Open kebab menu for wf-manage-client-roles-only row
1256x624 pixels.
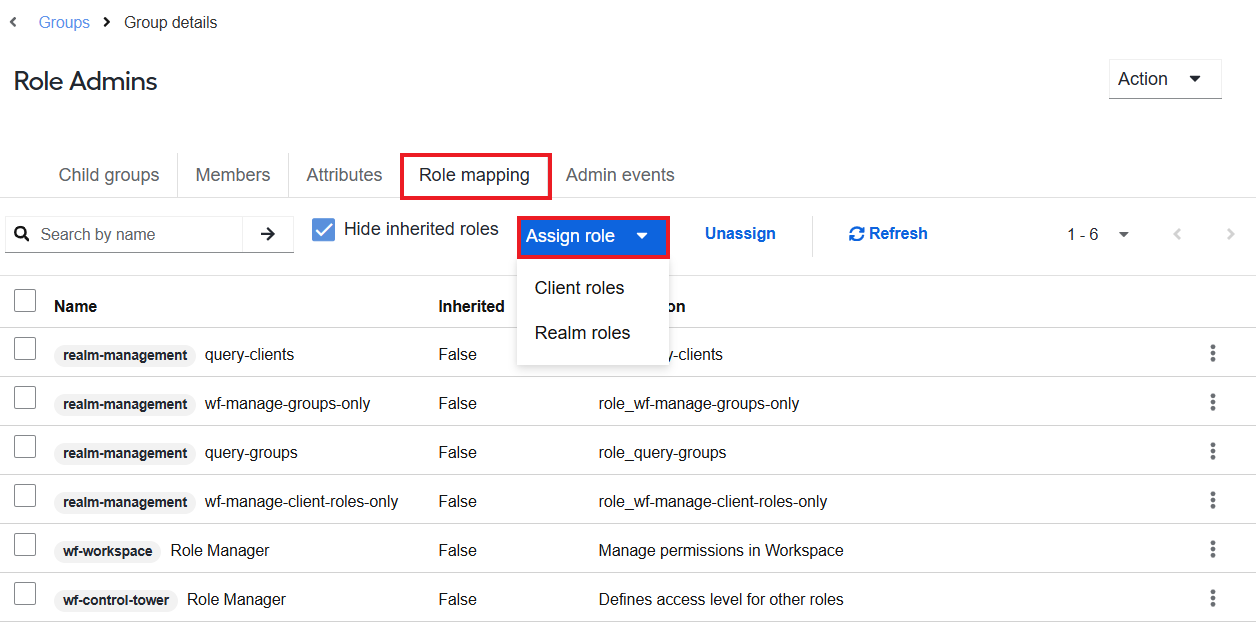pyautogui.click(x=1212, y=500)
